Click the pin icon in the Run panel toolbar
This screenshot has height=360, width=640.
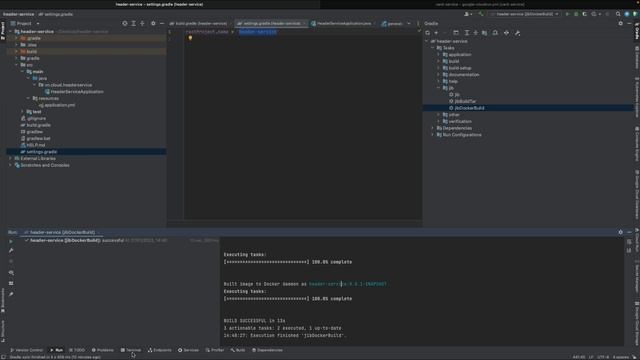tap(11, 294)
